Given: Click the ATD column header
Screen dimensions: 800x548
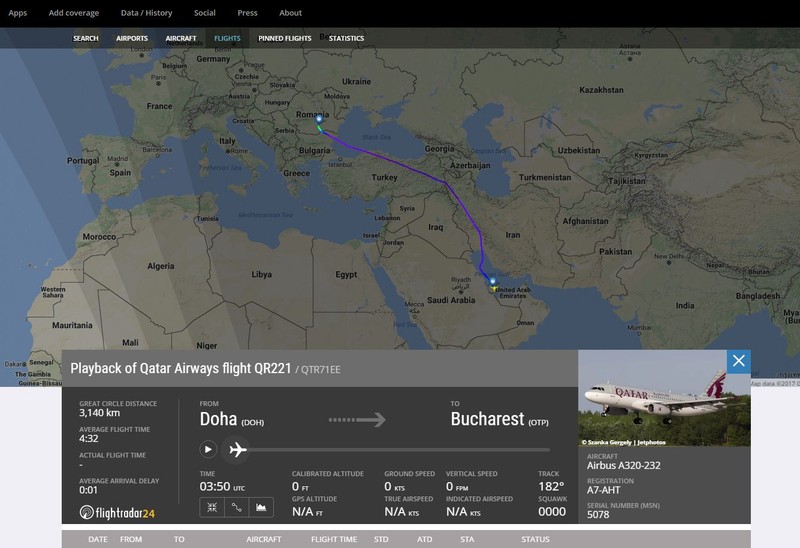Looking at the screenshot, I should 424,539.
